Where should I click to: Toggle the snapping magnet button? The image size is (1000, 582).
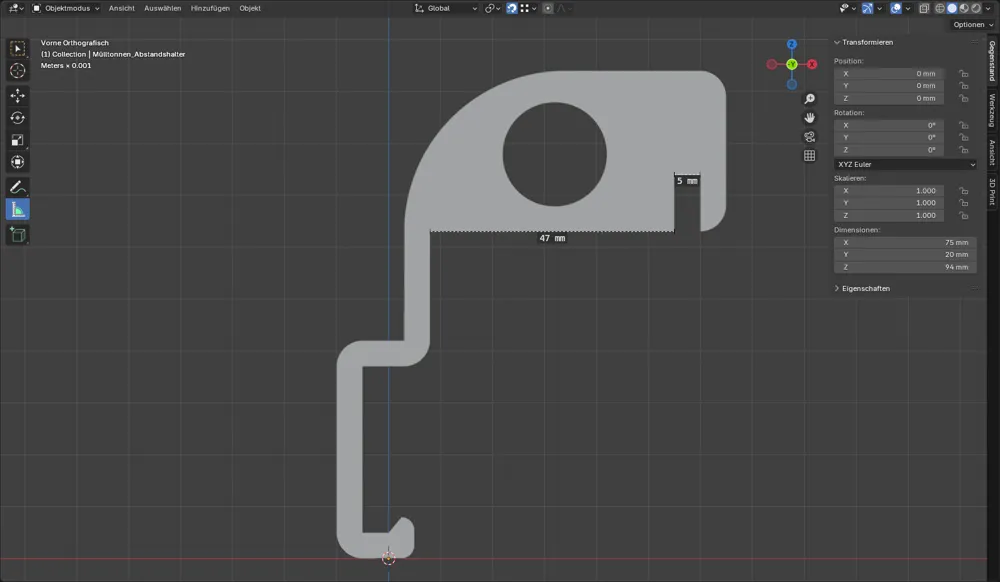coord(511,8)
